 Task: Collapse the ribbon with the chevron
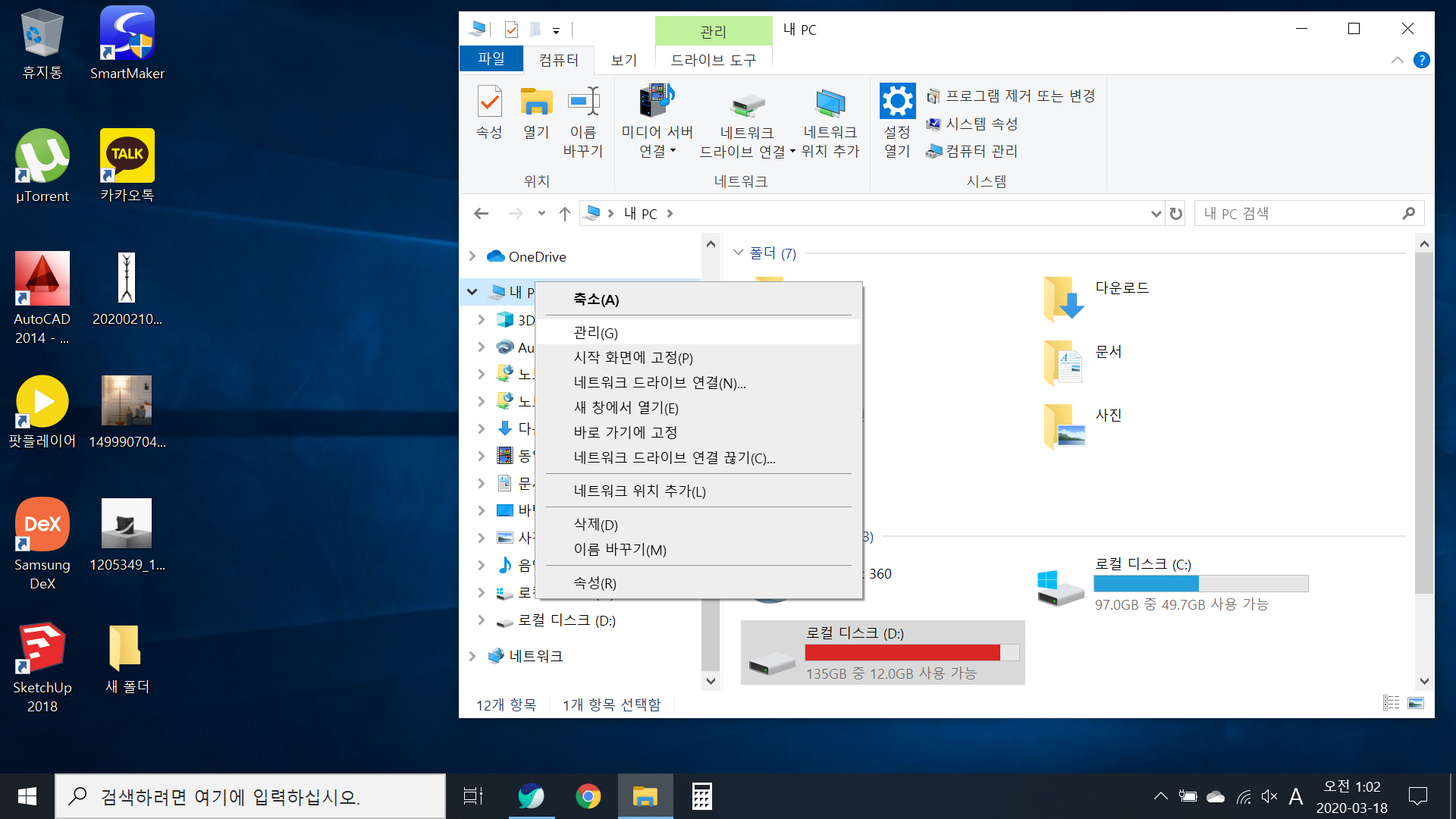1397,60
